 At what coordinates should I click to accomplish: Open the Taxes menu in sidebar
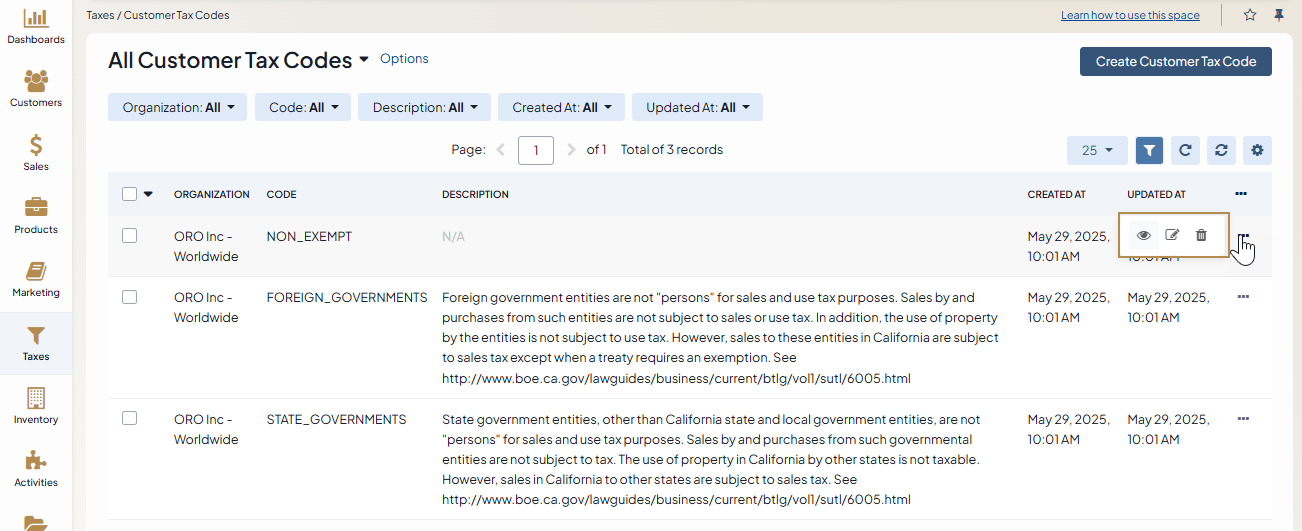coord(36,343)
